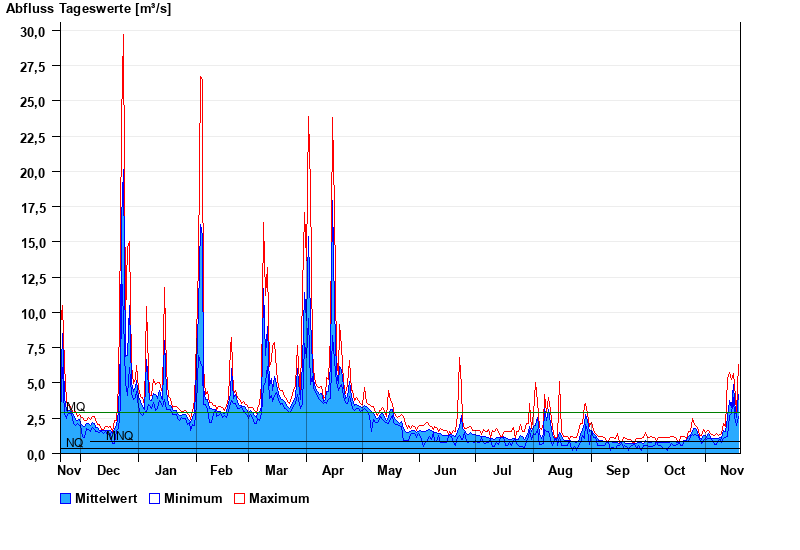The image size is (800, 550).
Task: Click the 0,0 y-axis value
Action: 37,454
